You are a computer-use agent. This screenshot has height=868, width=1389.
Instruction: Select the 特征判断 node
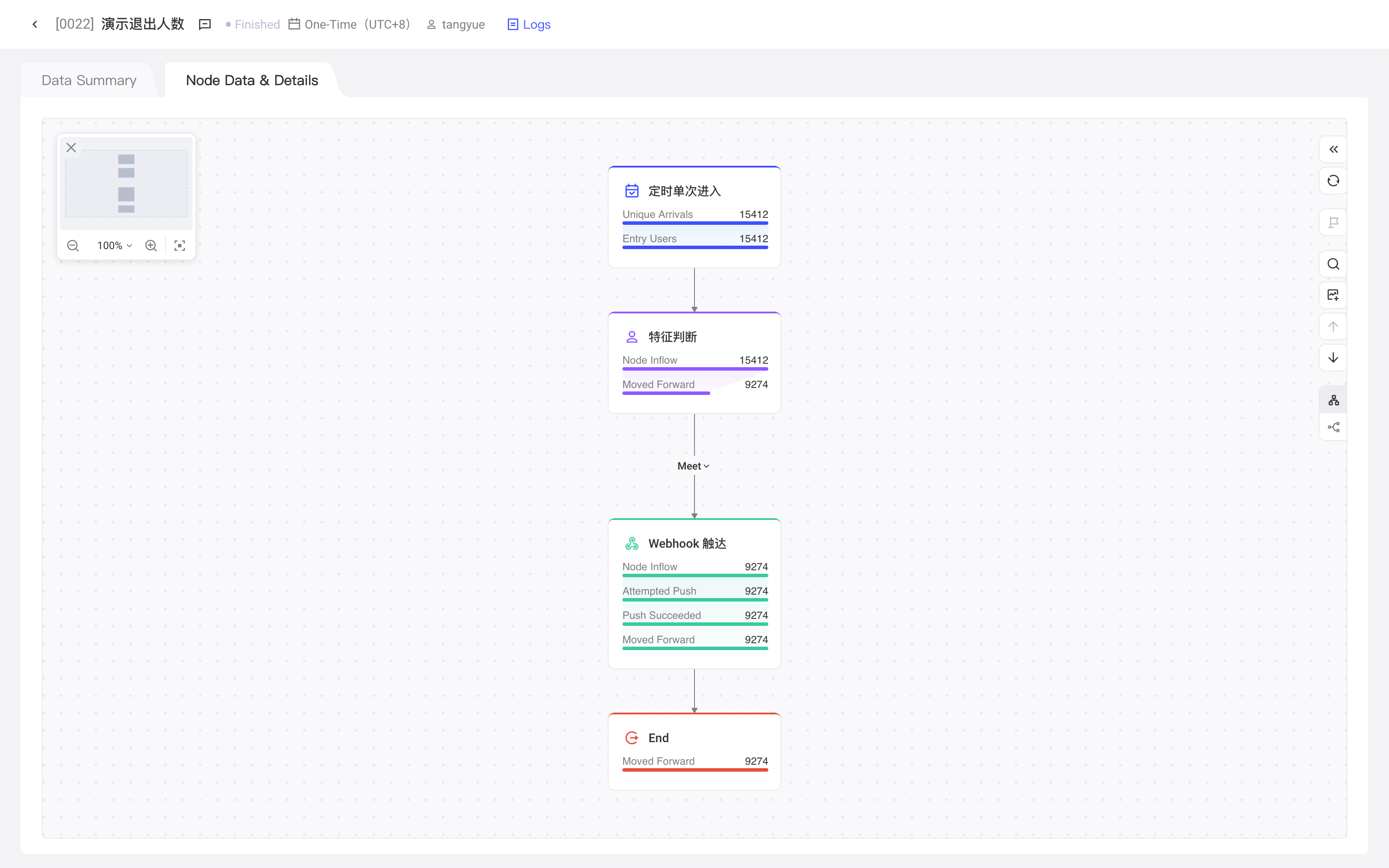694,363
